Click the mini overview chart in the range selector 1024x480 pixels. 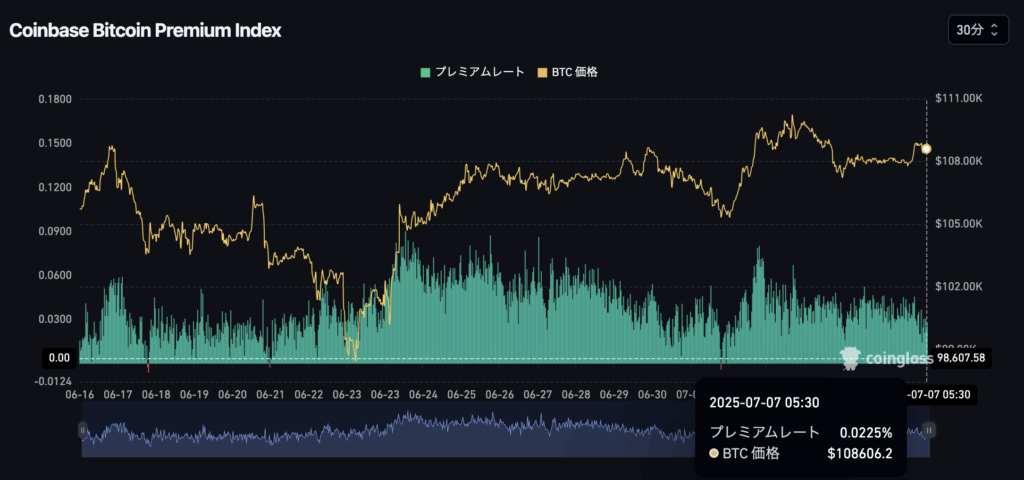coord(505,429)
